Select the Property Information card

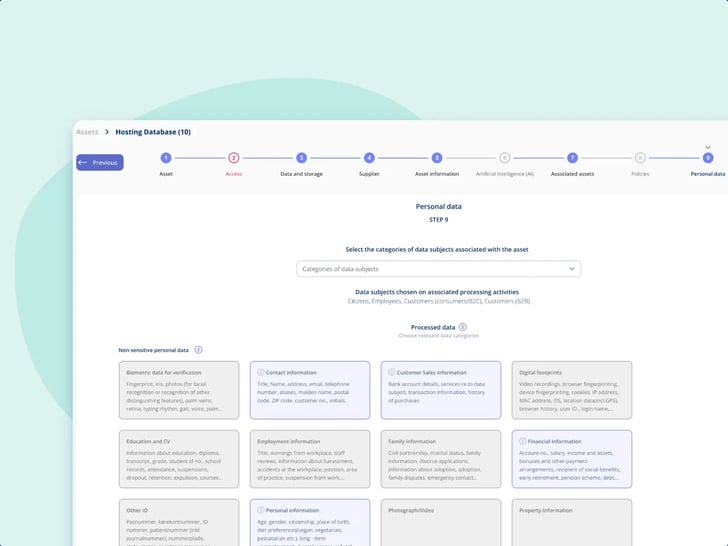[572, 523]
